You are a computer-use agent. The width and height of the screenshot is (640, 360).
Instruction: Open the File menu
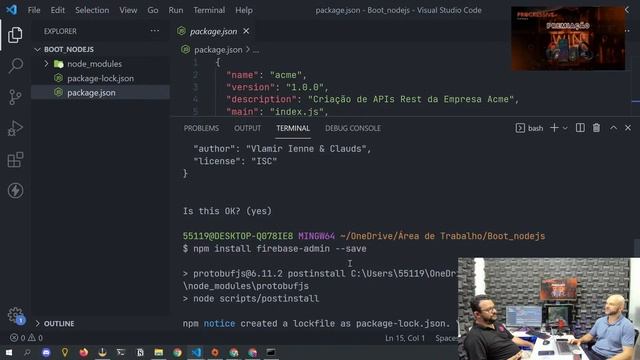34,10
